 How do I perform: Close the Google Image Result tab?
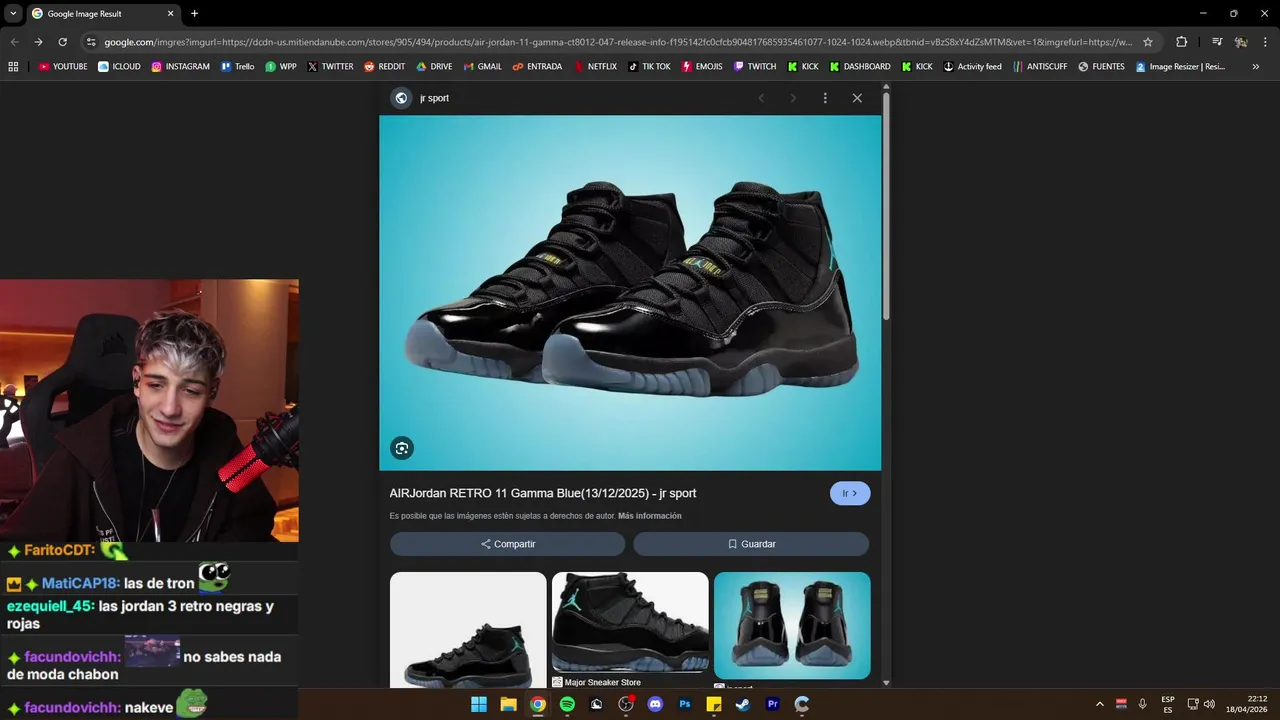click(170, 14)
